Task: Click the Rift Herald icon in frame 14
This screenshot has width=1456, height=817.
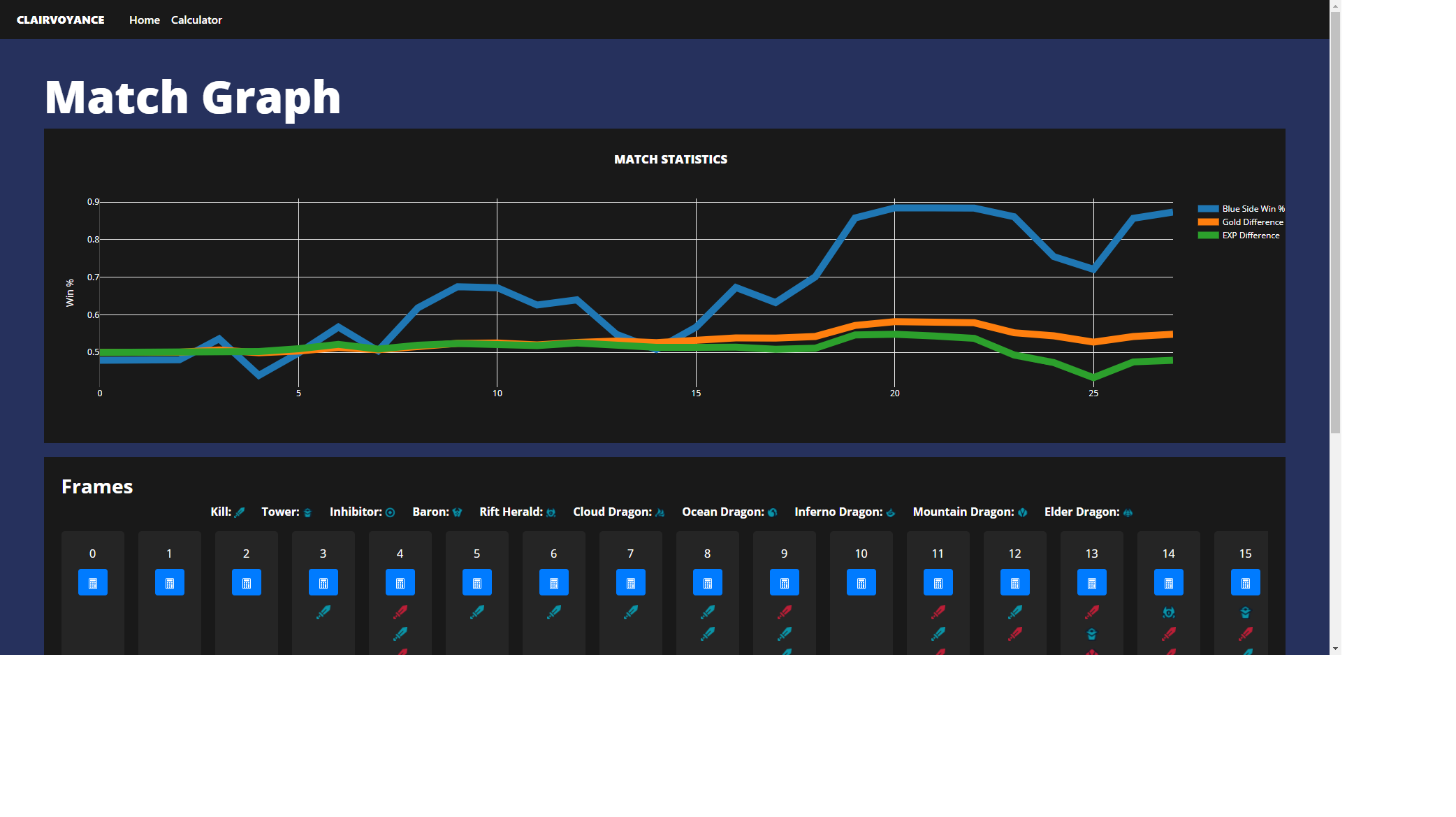Action: (1168, 612)
